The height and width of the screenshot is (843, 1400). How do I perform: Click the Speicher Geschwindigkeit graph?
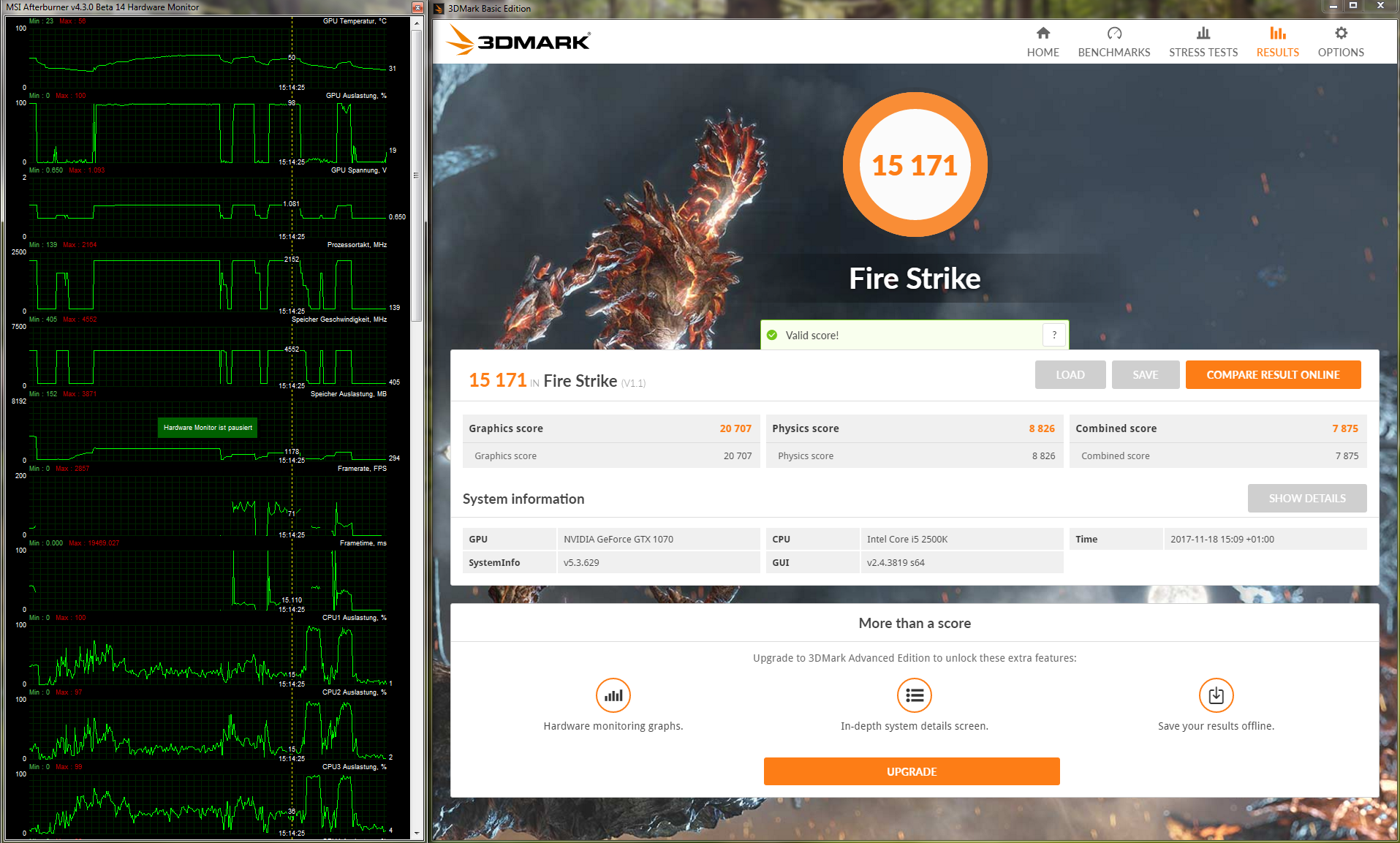pyautogui.click(x=208, y=355)
